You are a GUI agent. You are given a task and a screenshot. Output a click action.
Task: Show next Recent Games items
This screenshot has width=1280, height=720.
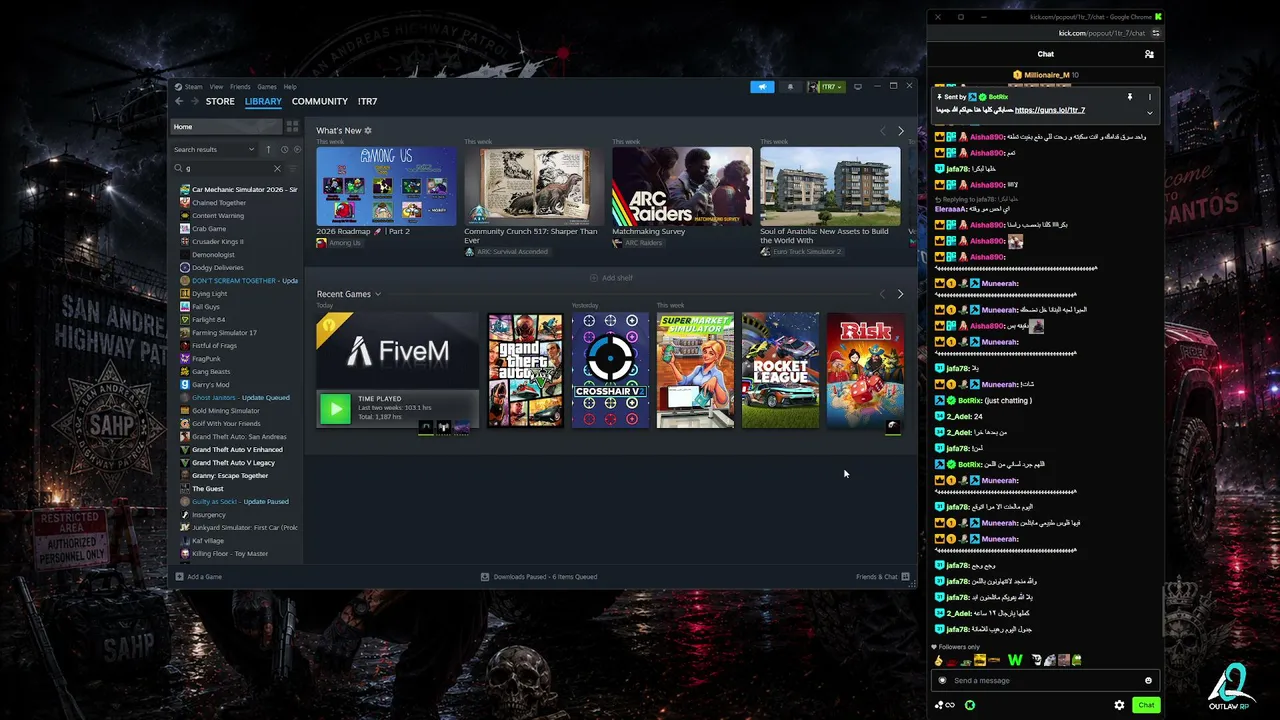[x=900, y=294]
